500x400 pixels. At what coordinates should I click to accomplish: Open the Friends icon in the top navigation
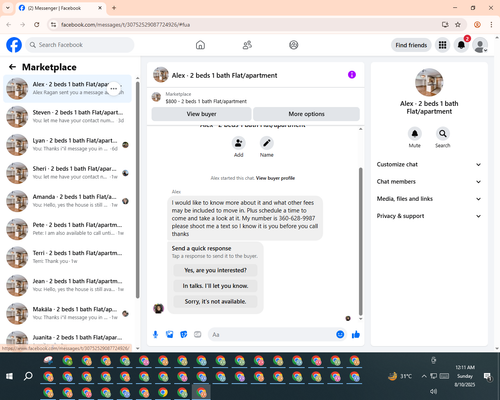(247, 45)
